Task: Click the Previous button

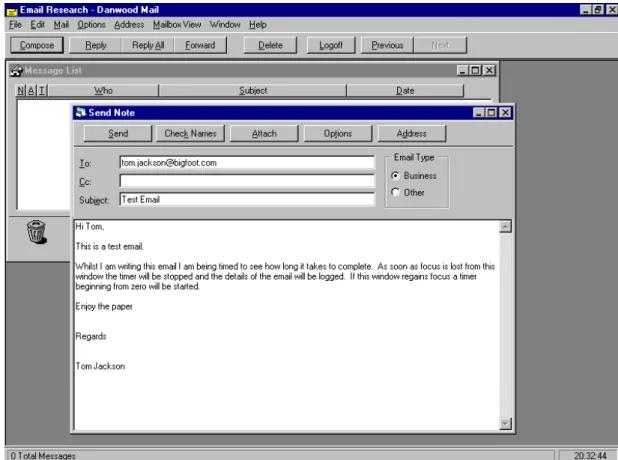Action: (x=387, y=45)
